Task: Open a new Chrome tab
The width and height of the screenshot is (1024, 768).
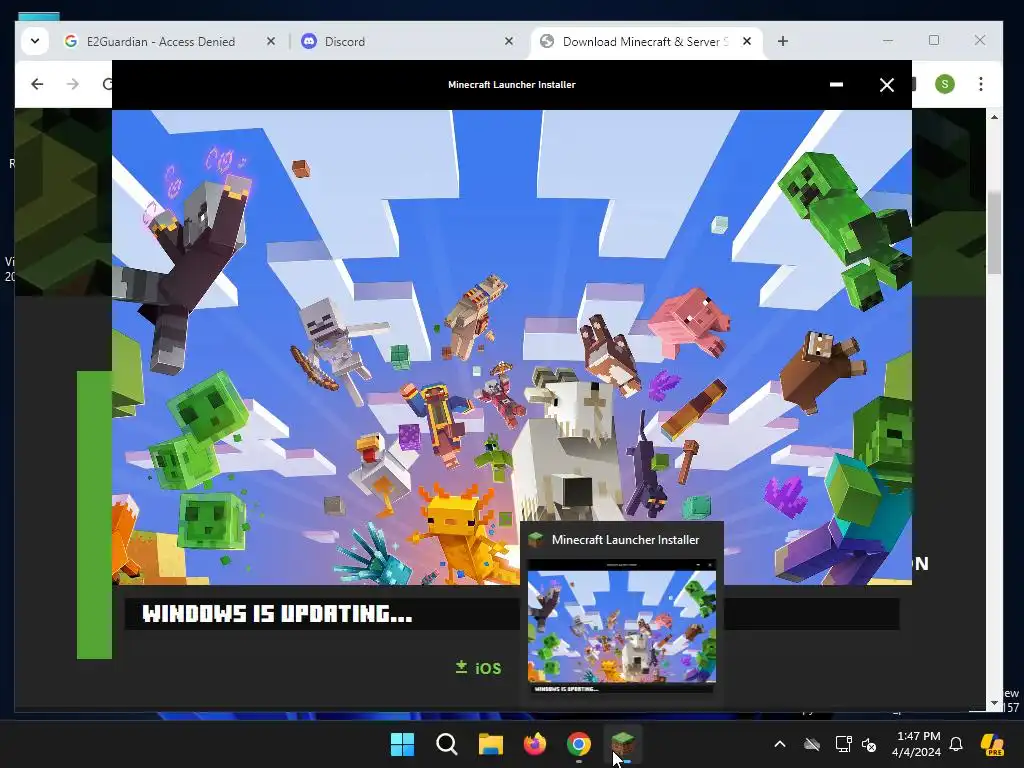Action: (782, 41)
